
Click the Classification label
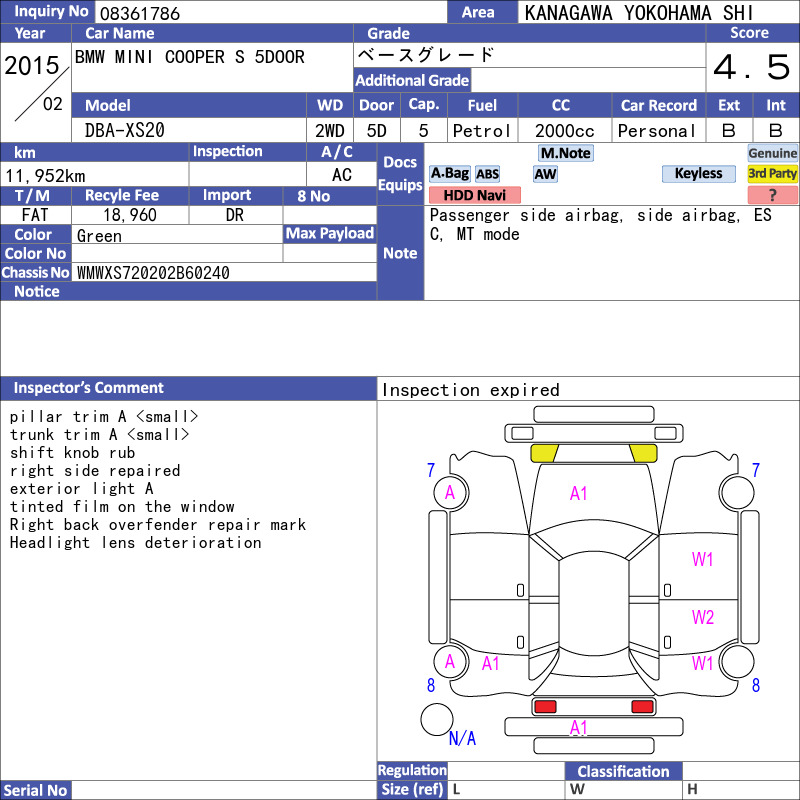(x=623, y=771)
